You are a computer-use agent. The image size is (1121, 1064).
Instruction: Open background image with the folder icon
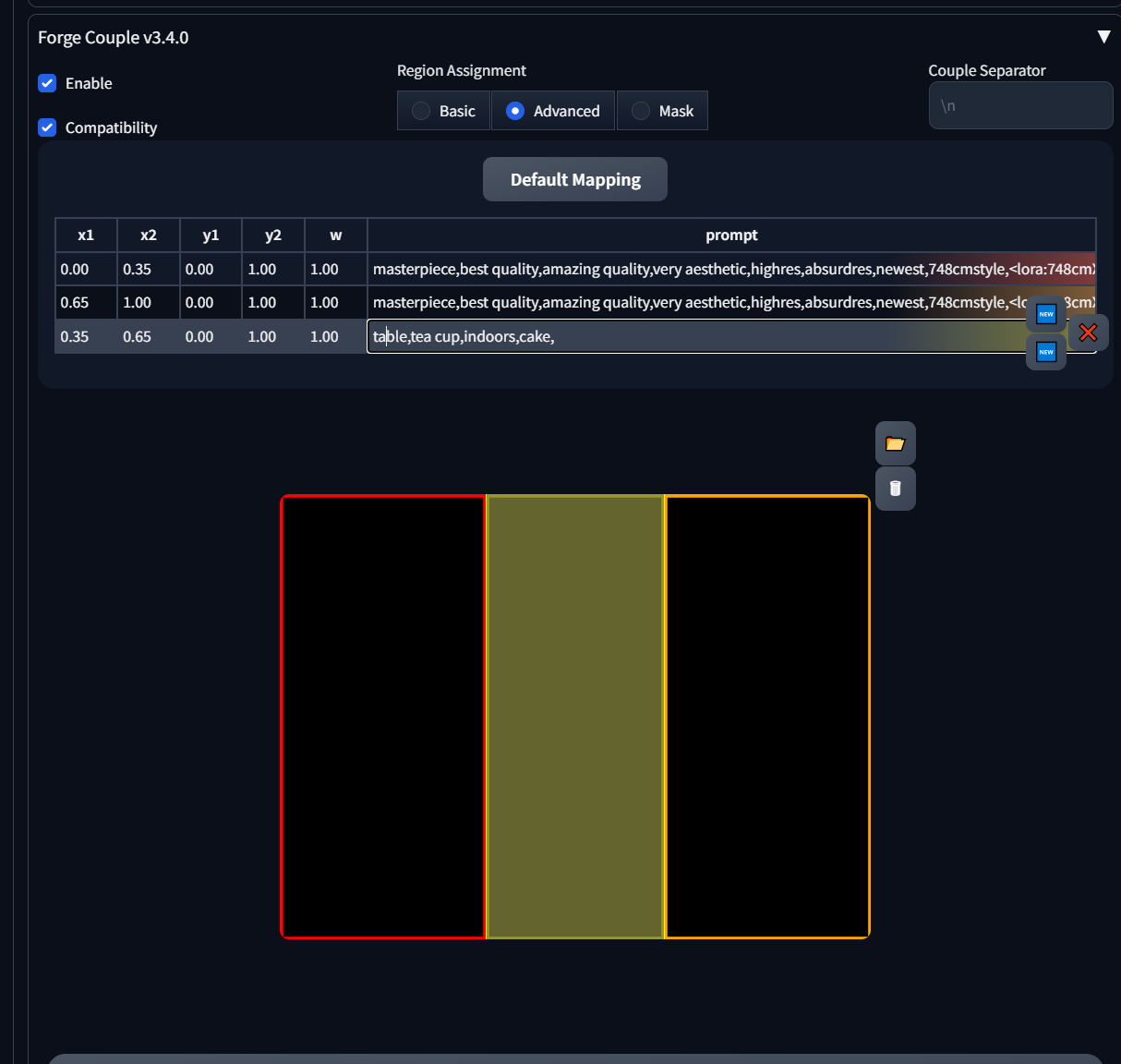point(895,443)
